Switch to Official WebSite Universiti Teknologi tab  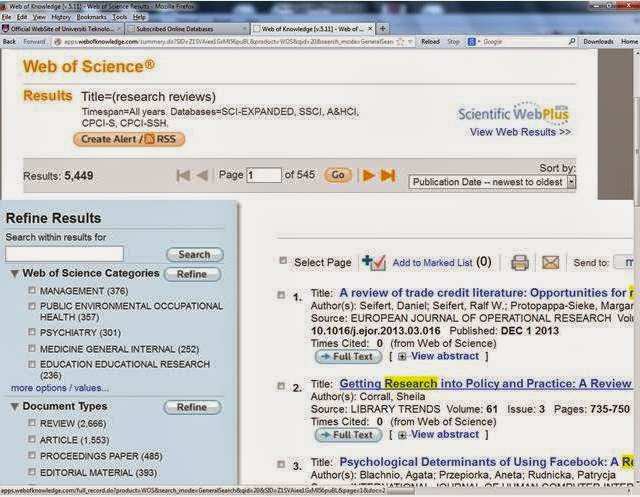pyautogui.click(x=62, y=29)
